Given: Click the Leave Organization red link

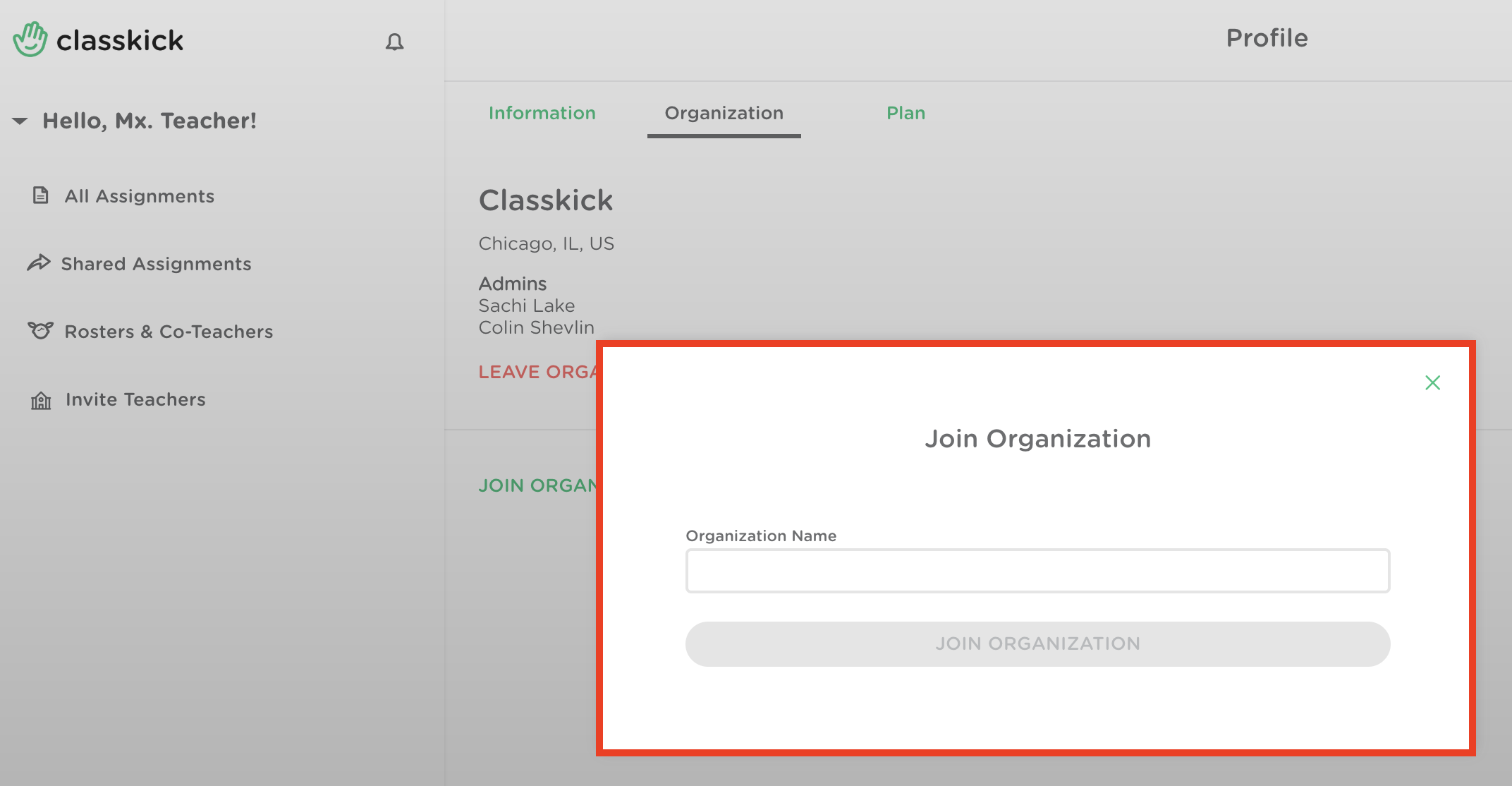Looking at the screenshot, I should point(537,372).
